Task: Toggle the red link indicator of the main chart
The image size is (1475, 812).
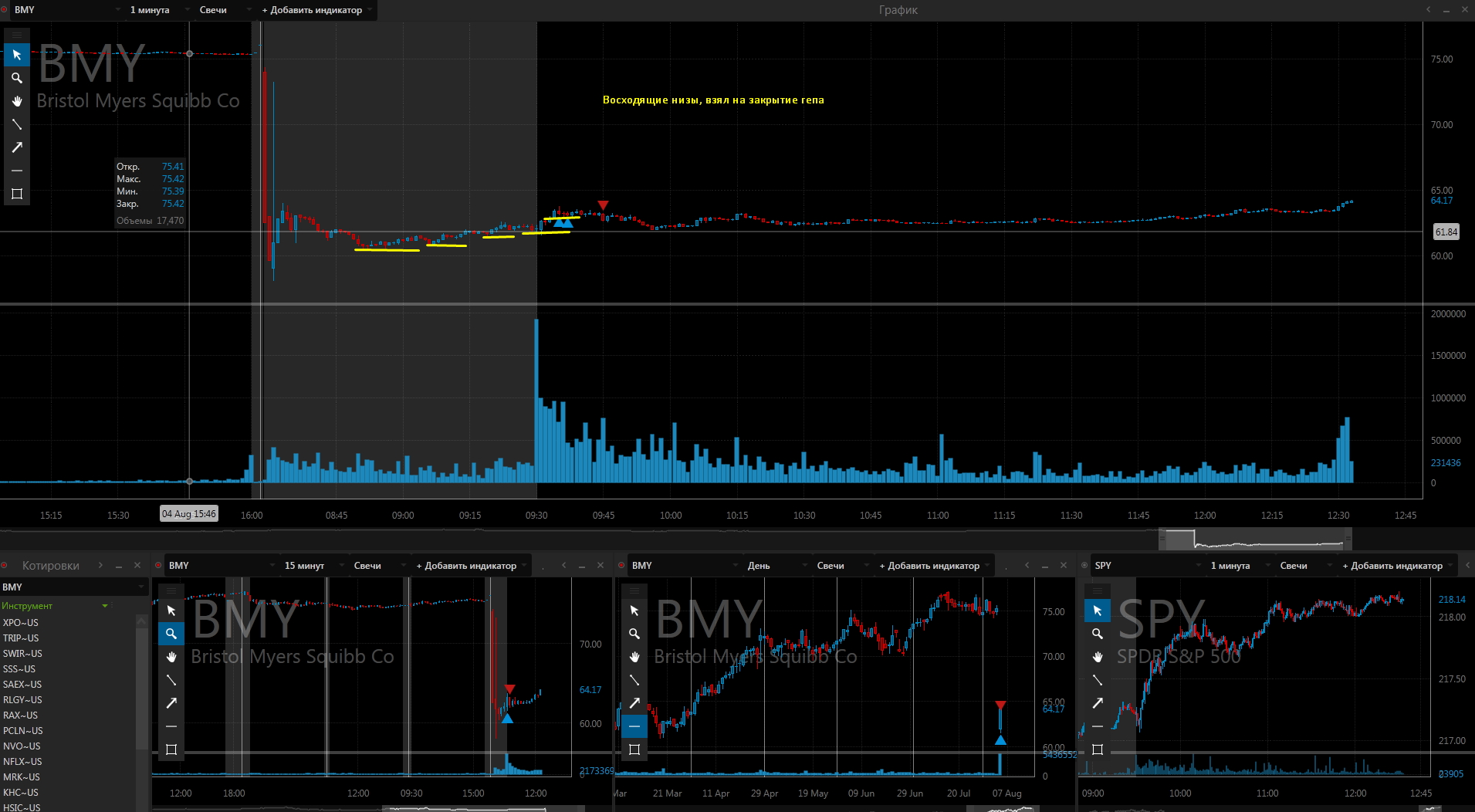Action: pyautogui.click(x=4, y=10)
